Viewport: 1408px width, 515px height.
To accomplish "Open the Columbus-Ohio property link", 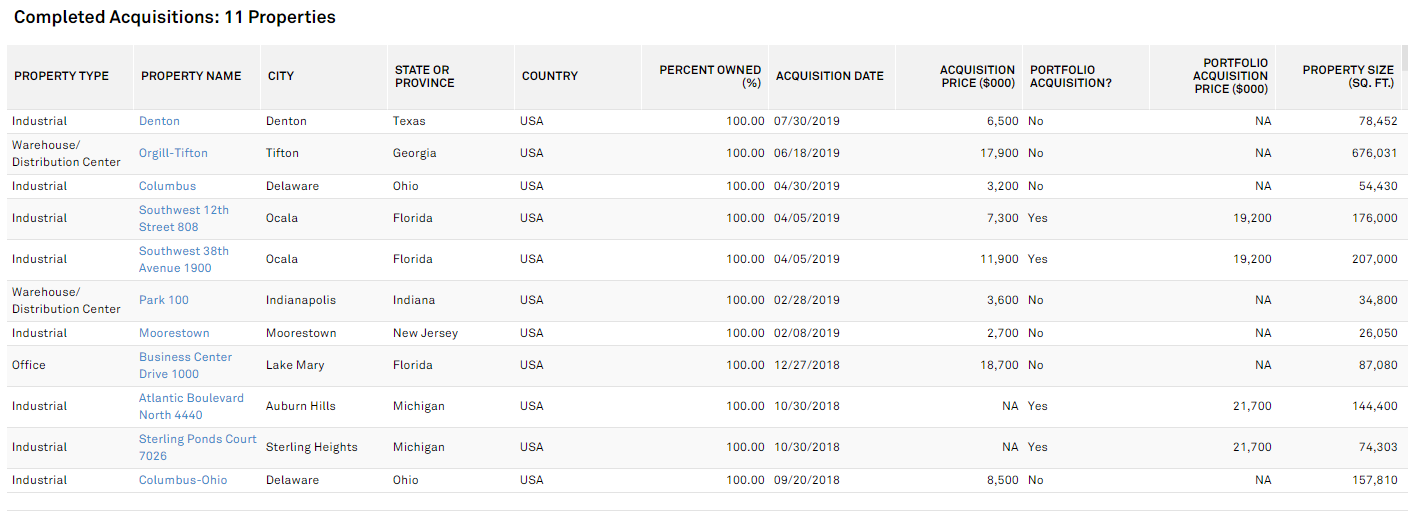I will (x=182, y=480).
